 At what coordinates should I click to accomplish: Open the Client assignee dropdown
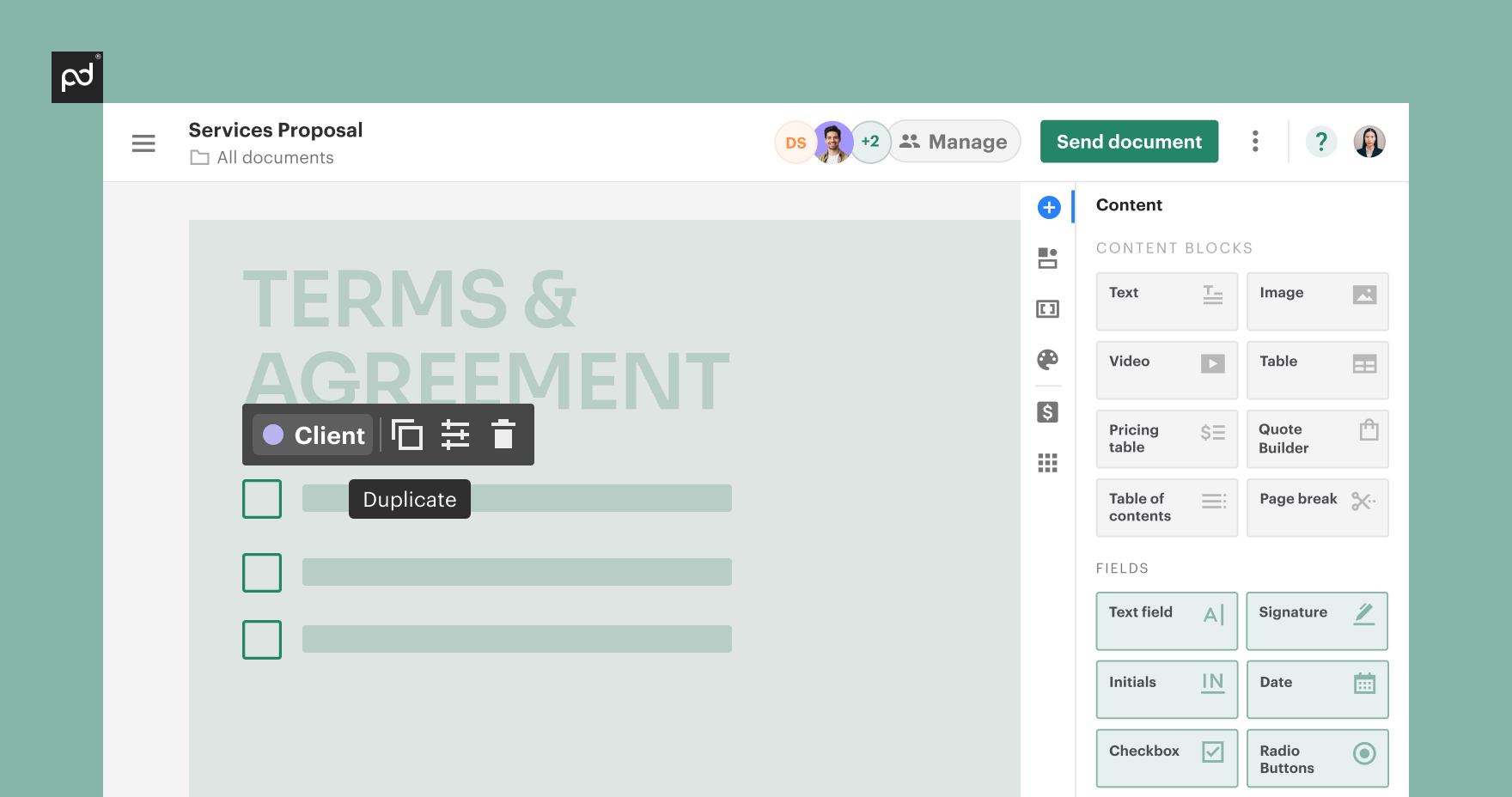[312, 435]
